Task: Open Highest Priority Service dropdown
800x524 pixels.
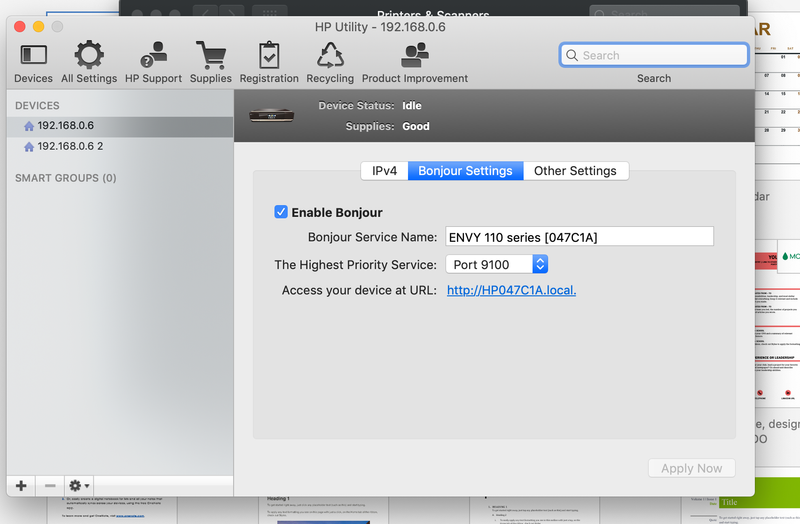Action: coord(497,264)
